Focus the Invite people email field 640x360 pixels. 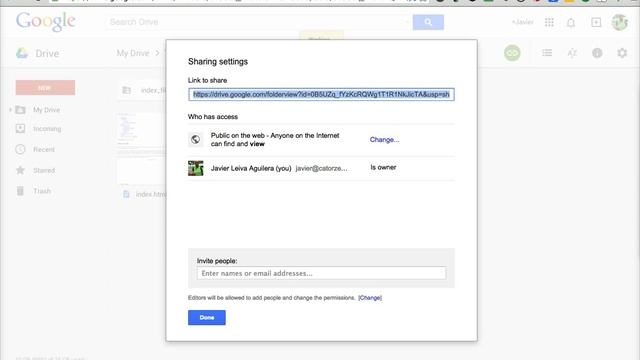(321, 273)
